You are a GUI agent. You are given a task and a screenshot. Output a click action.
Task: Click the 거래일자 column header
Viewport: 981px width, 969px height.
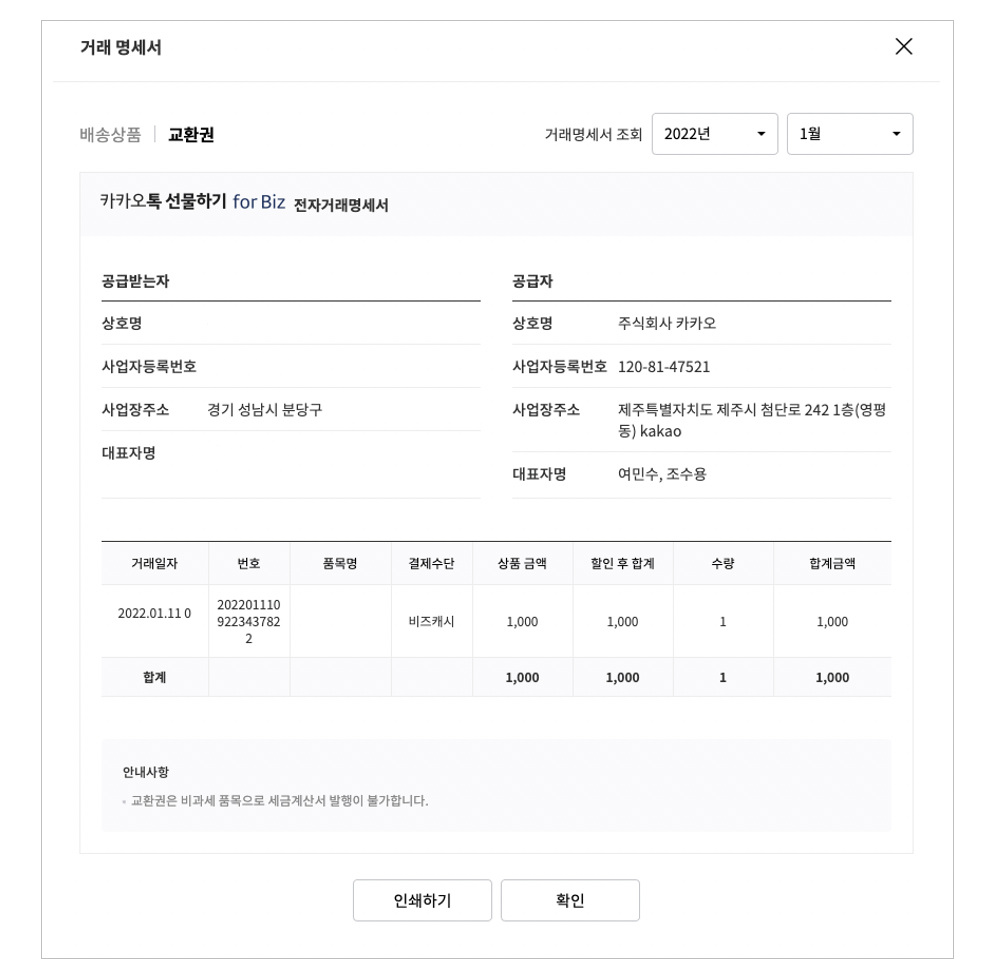[x=155, y=564]
